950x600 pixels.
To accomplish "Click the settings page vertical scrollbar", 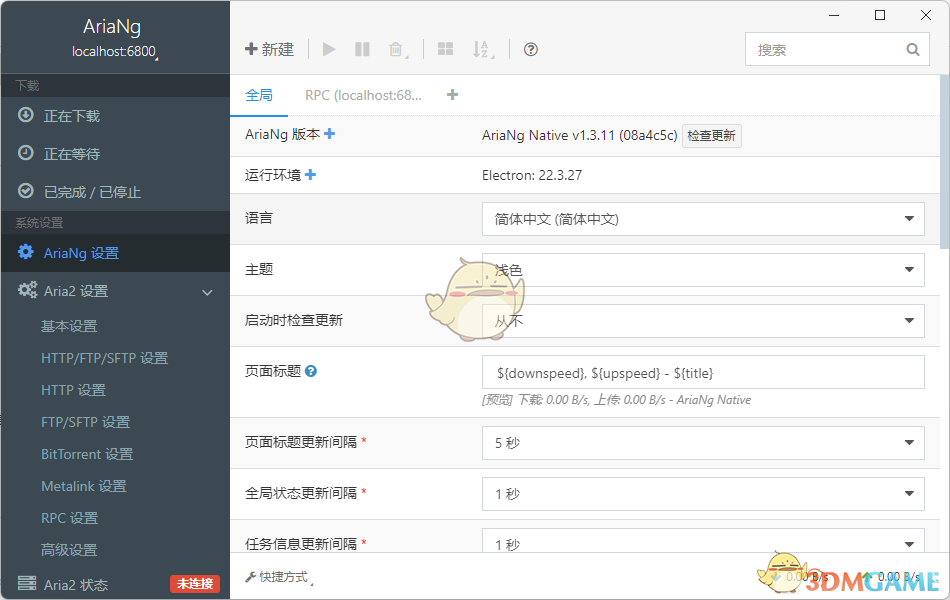I will pos(945,162).
